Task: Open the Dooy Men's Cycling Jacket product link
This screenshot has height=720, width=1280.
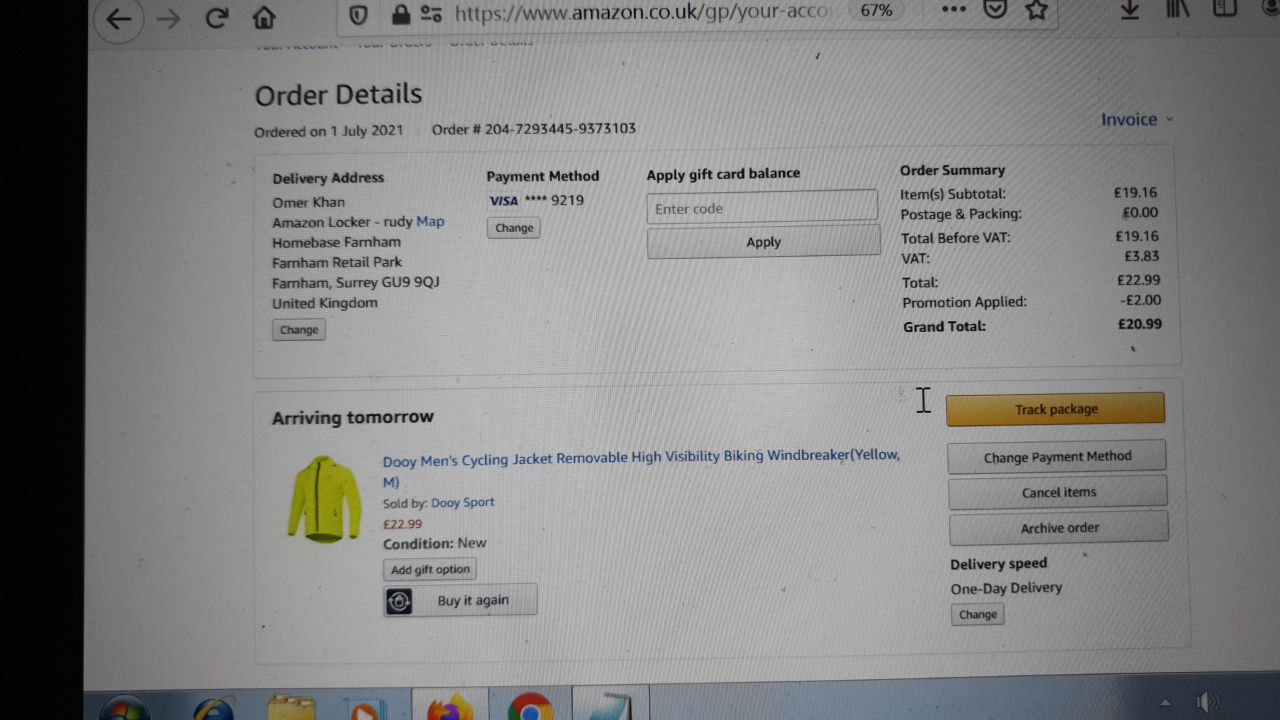Action: (x=641, y=468)
